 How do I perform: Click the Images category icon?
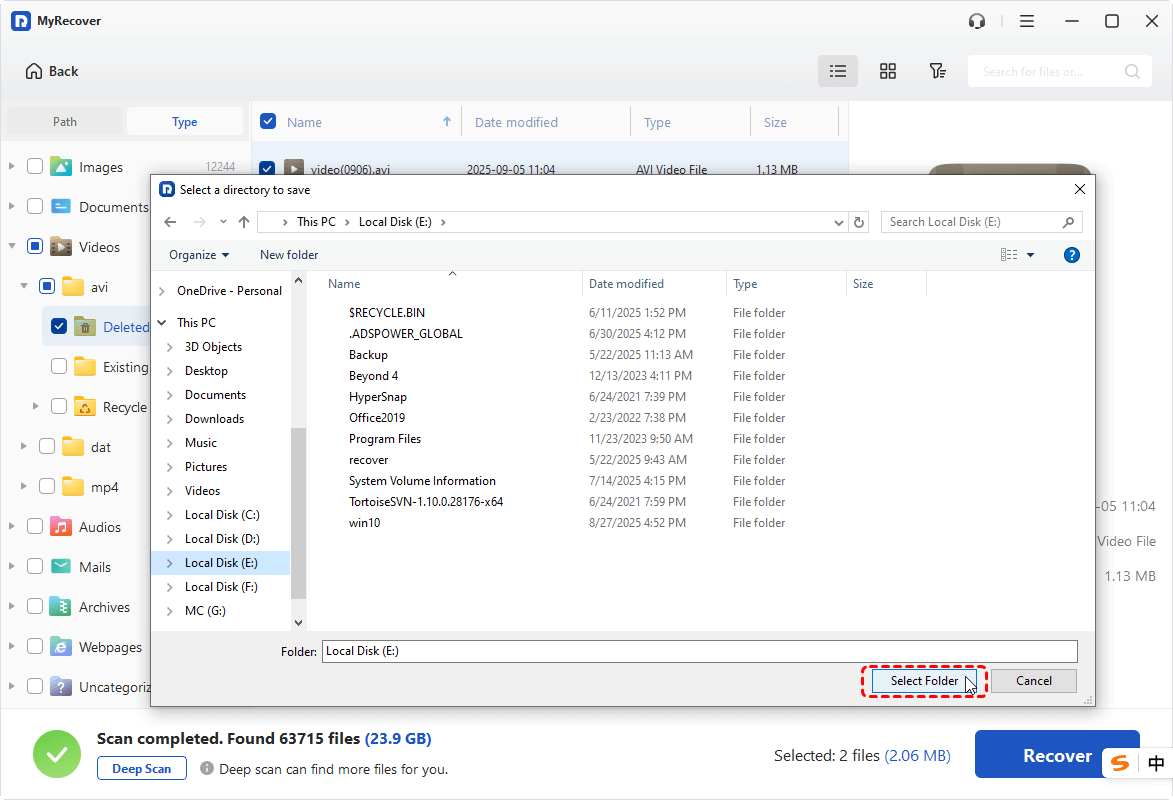(61, 166)
